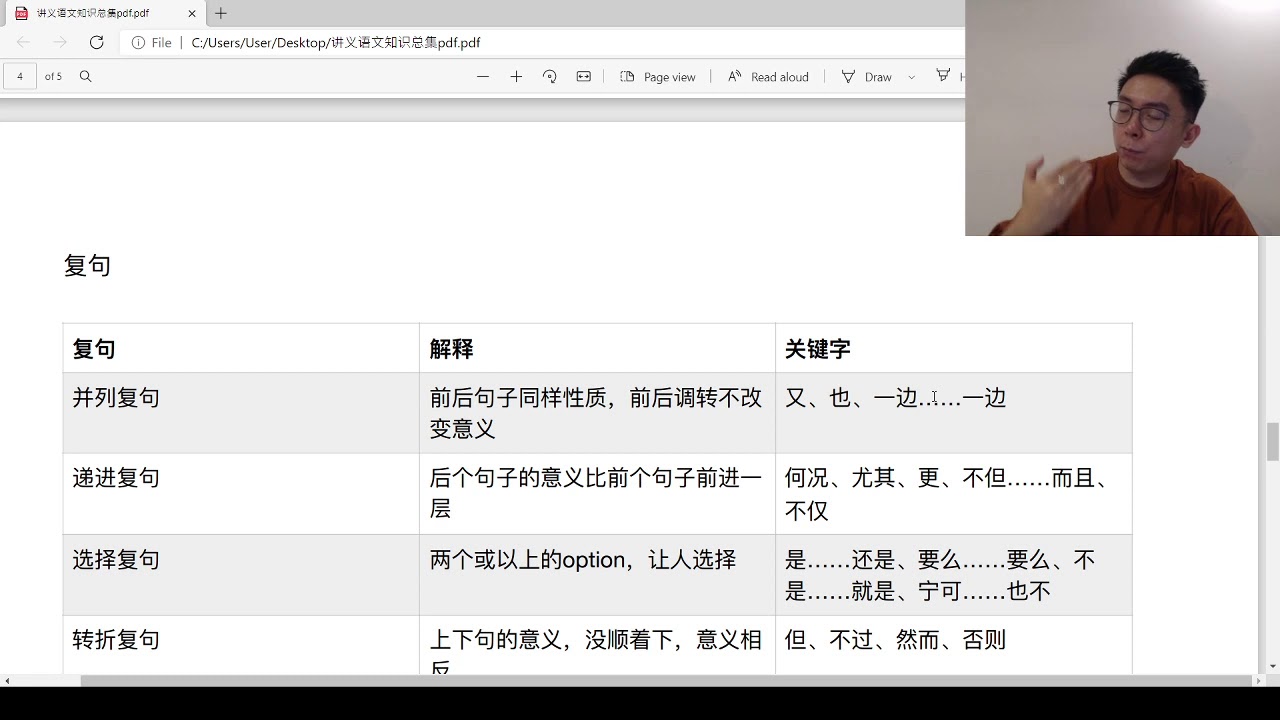Open PDF search tool

pyautogui.click(x=85, y=76)
